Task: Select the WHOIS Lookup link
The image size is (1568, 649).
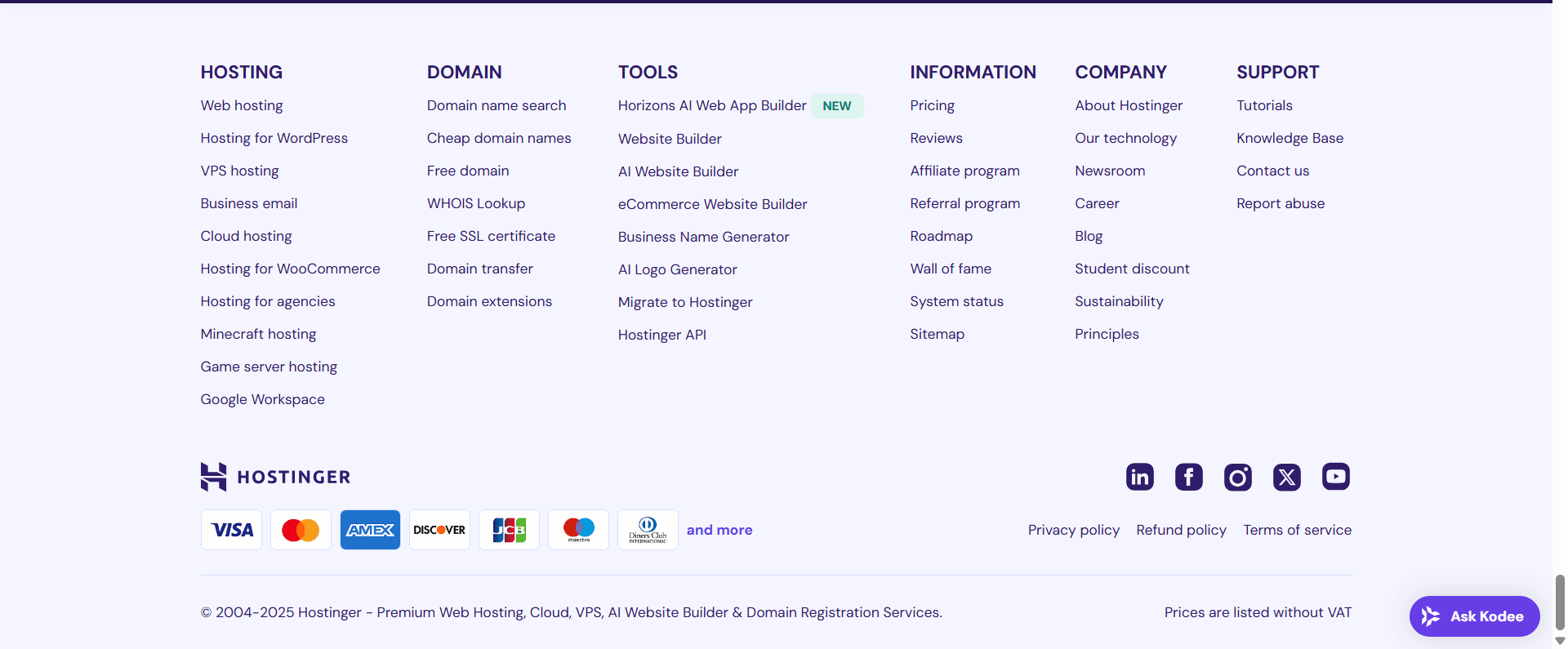Action: tap(475, 203)
